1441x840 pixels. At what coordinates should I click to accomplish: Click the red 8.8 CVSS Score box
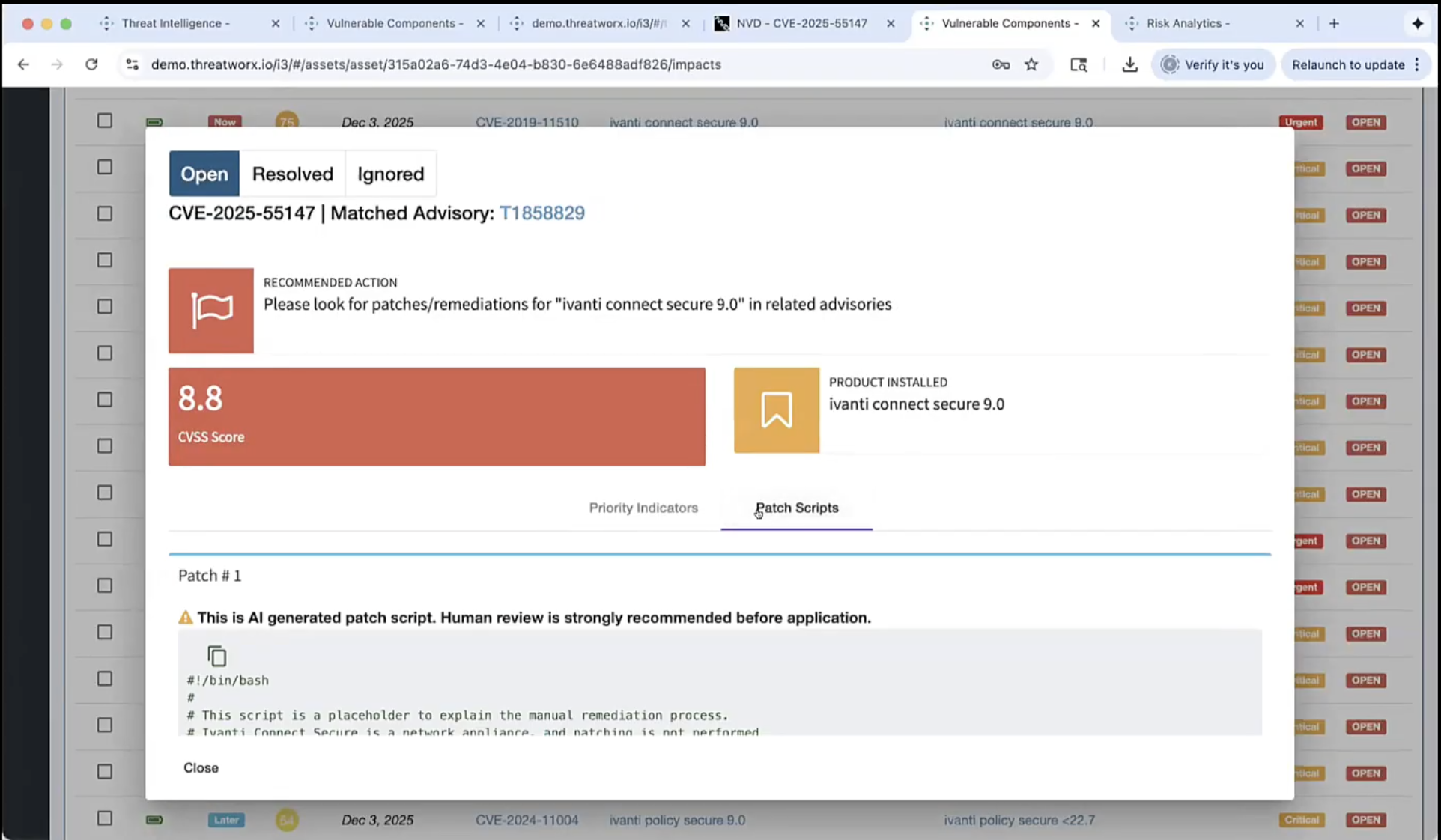point(437,416)
